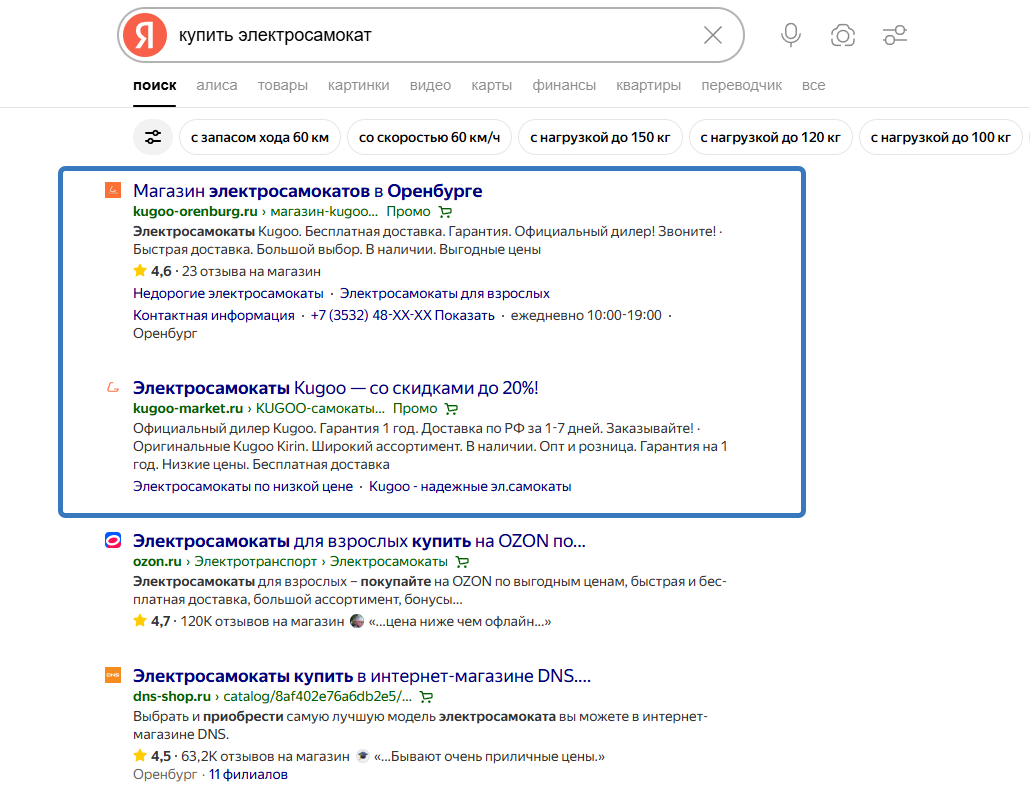1030x812 pixels.
Task: Show hidden phone number +7 (3532)
Action: 403,315
